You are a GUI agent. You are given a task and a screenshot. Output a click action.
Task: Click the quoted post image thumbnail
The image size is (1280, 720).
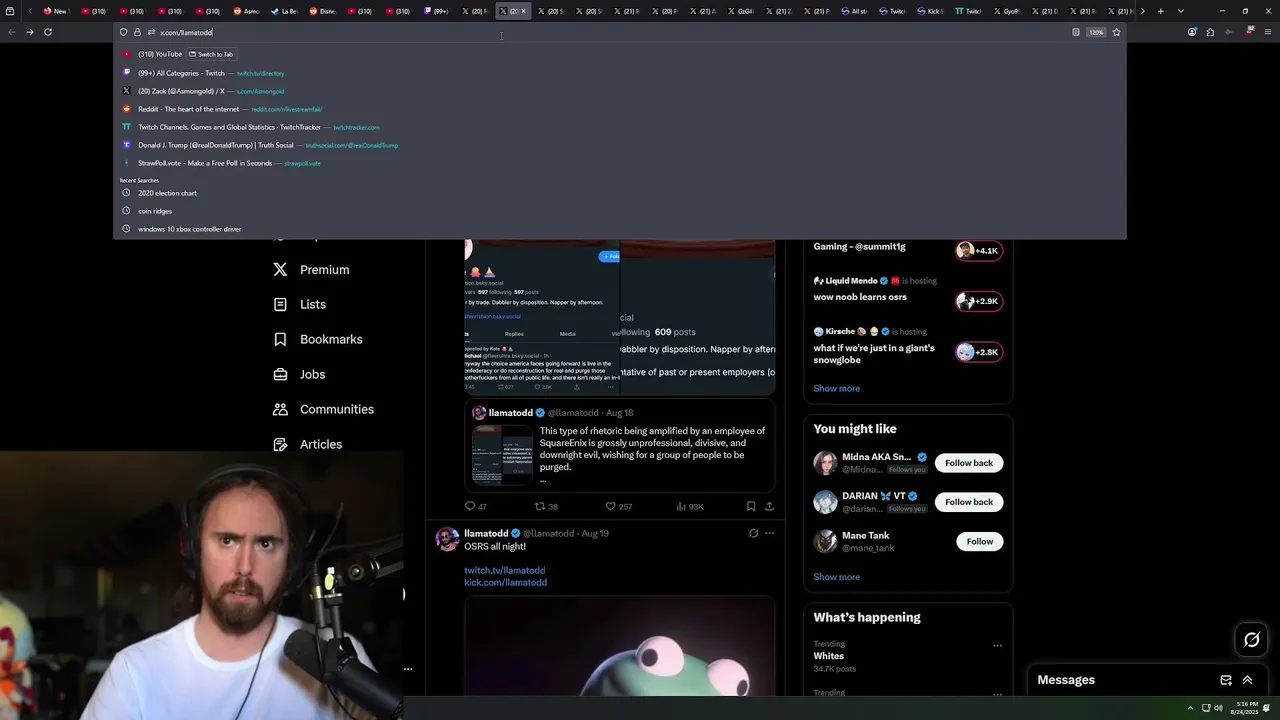[x=503, y=454]
